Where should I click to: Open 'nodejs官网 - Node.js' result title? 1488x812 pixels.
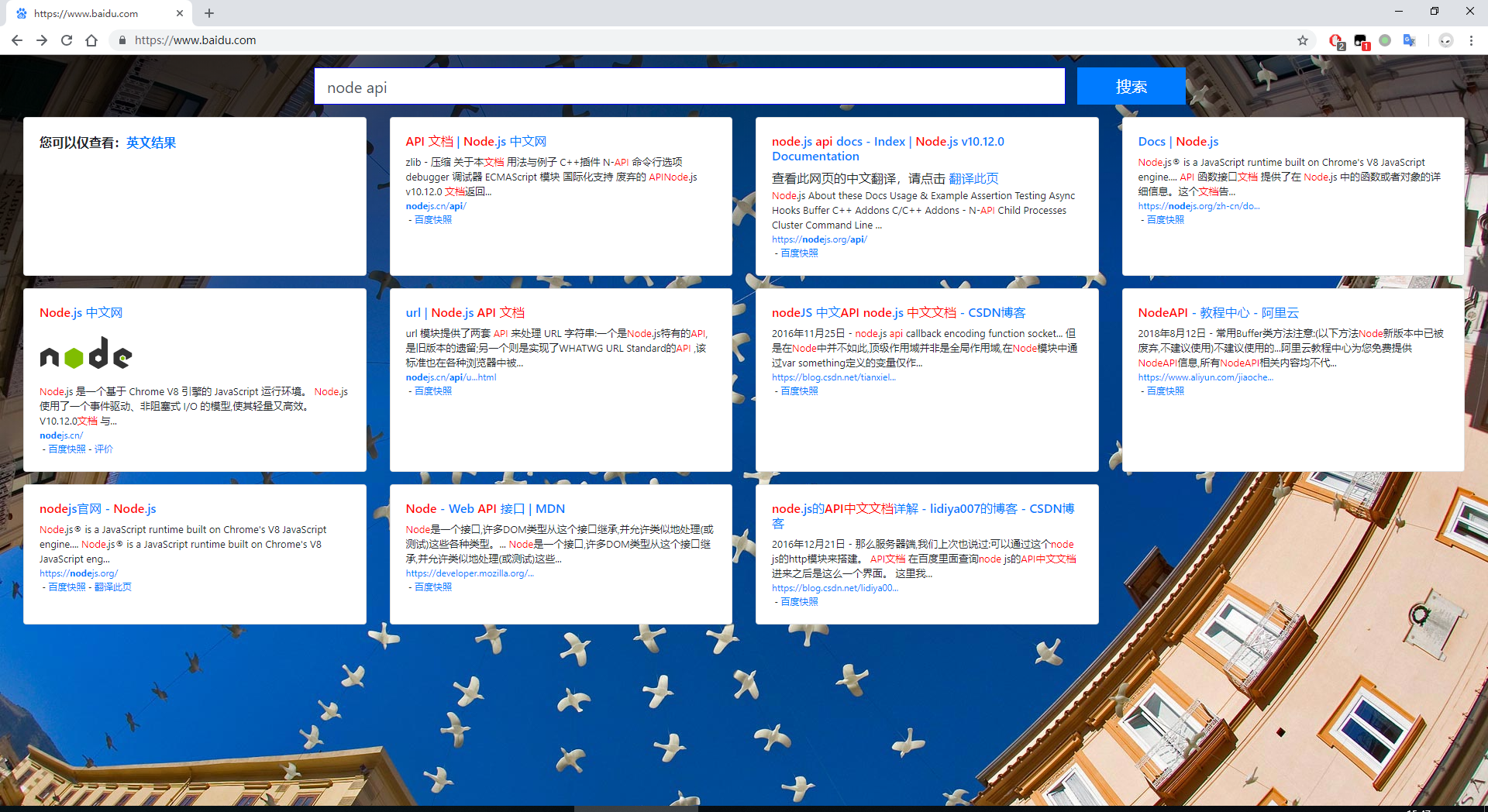(98, 508)
